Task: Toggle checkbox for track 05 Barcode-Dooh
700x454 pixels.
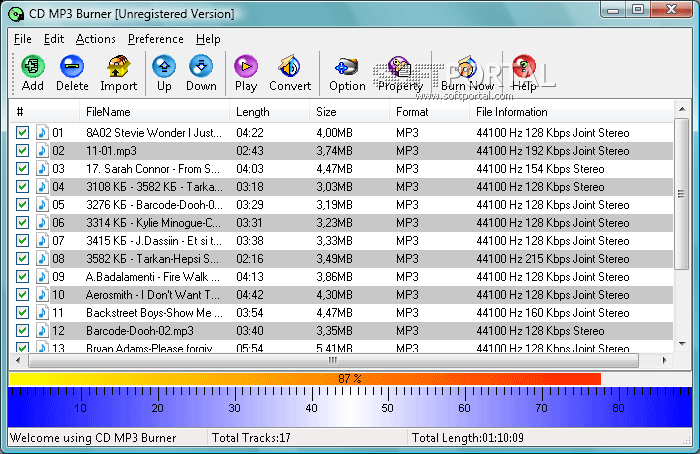Action: point(23,205)
